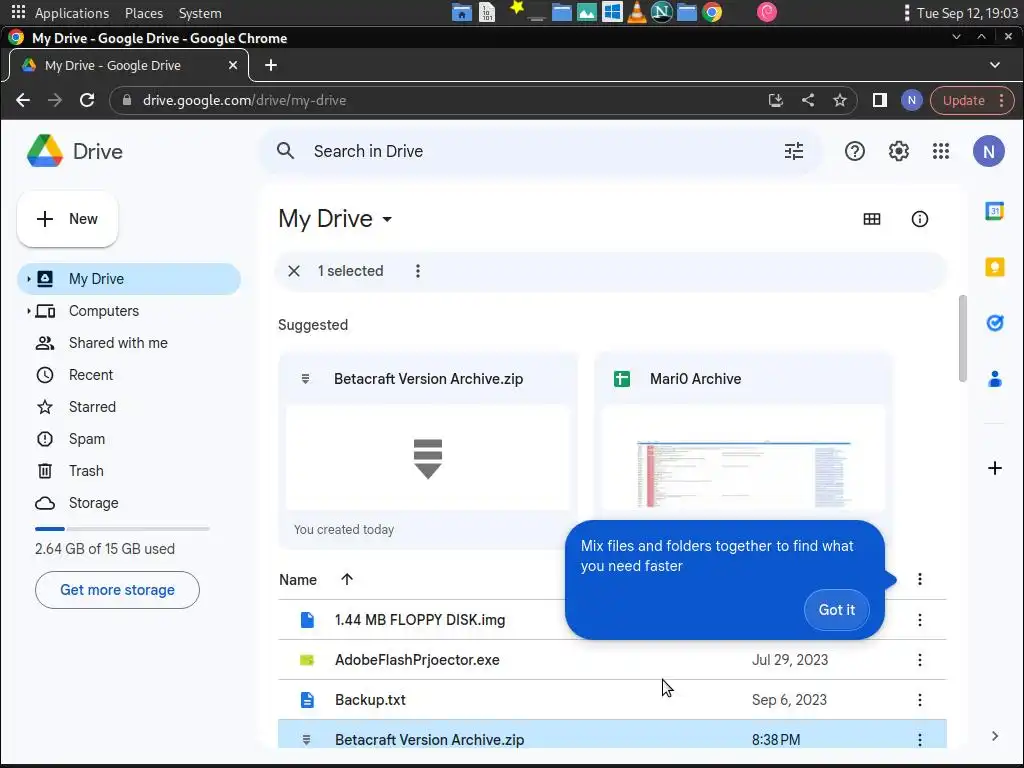The image size is (1024, 768).
Task: Click the file list vertical scrollbar
Action: [x=962, y=338]
